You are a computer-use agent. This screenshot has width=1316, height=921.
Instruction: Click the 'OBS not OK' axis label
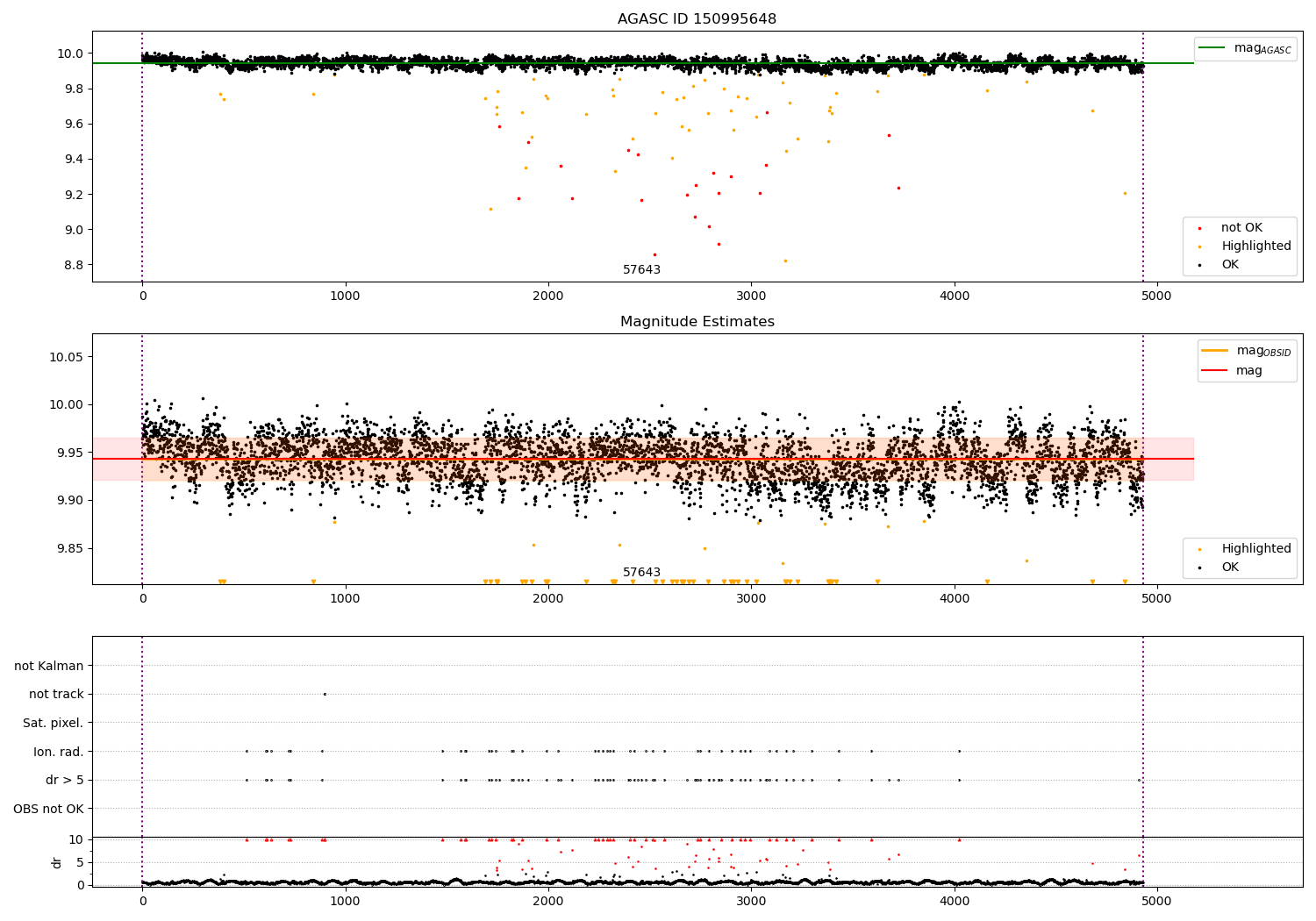48,809
